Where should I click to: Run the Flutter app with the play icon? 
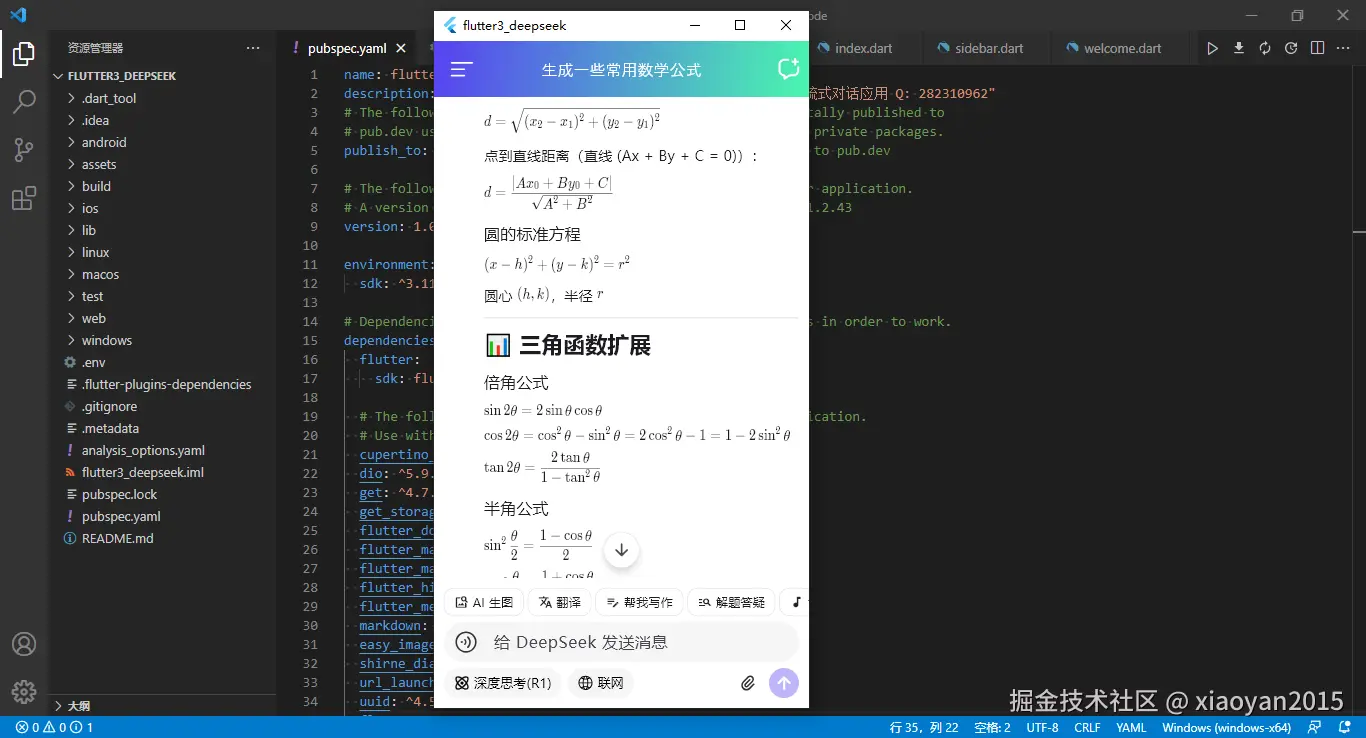coord(1211,47)
